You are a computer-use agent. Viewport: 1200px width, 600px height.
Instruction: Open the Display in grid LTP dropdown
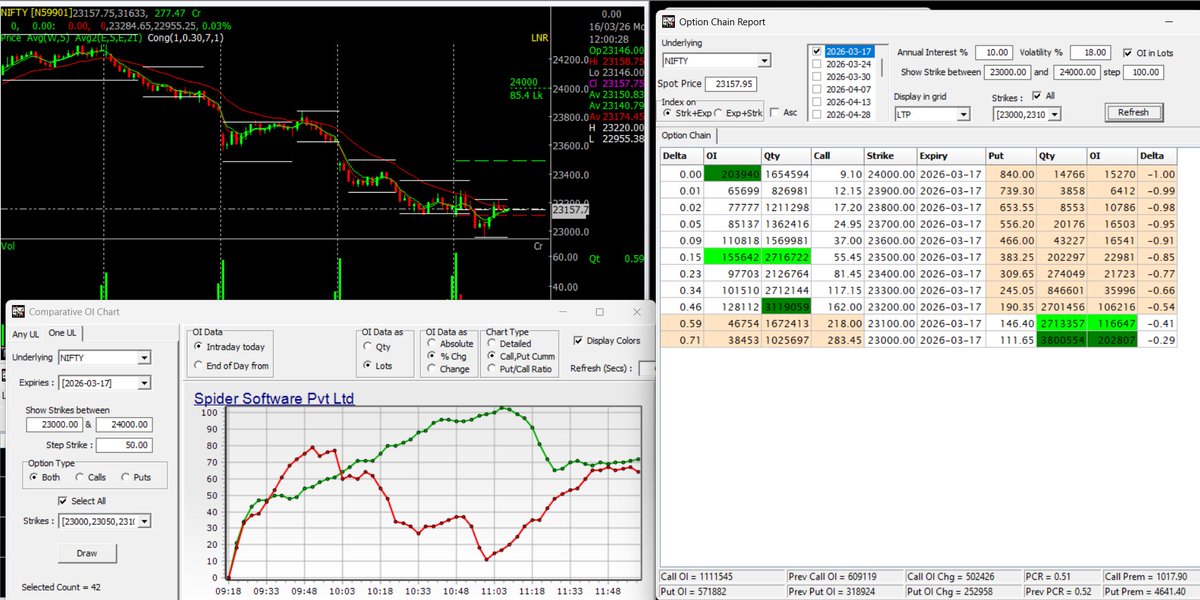click(x=963, y=115)
